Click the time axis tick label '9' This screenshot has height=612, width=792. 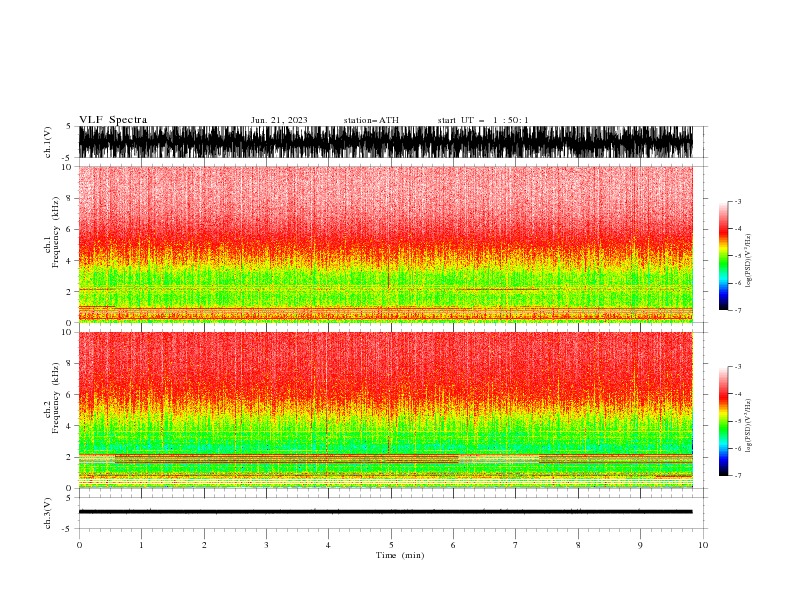[640, 545]
